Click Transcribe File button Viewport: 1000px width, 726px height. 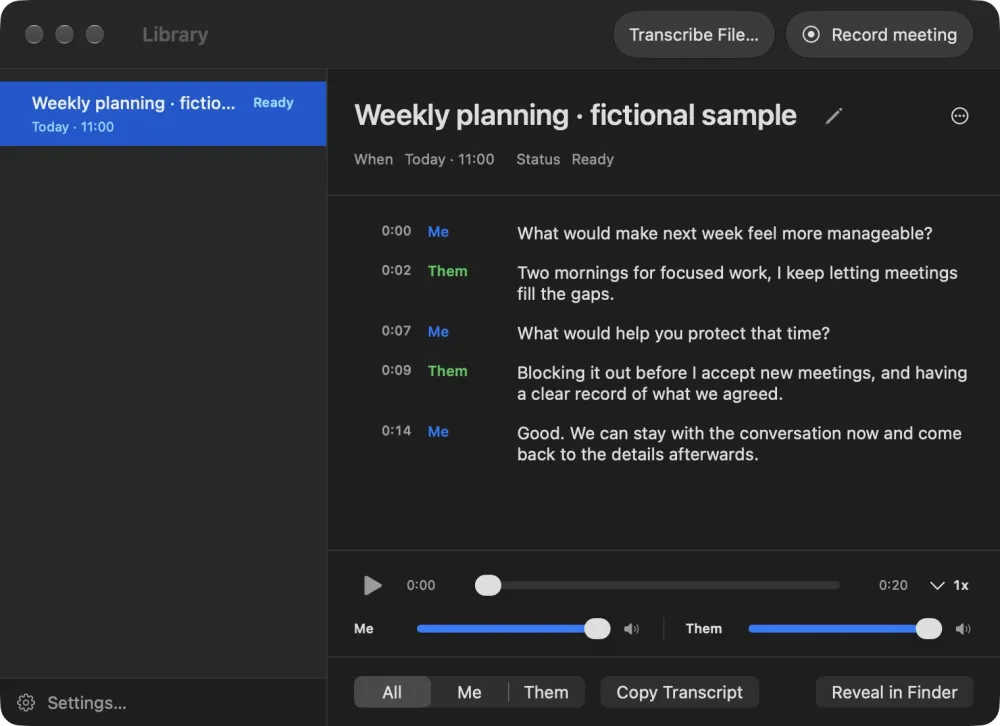coord(694,34)
